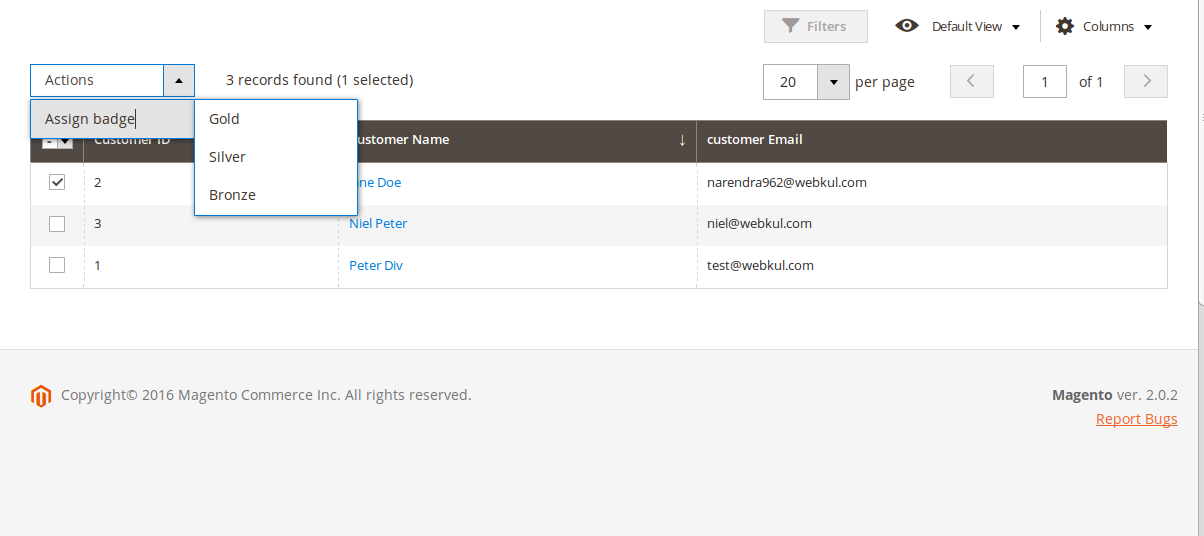The height and width of the screenshot is (536, 1204).
Task: Click the Columns gear icon
Action: (x=1065, y=26)
